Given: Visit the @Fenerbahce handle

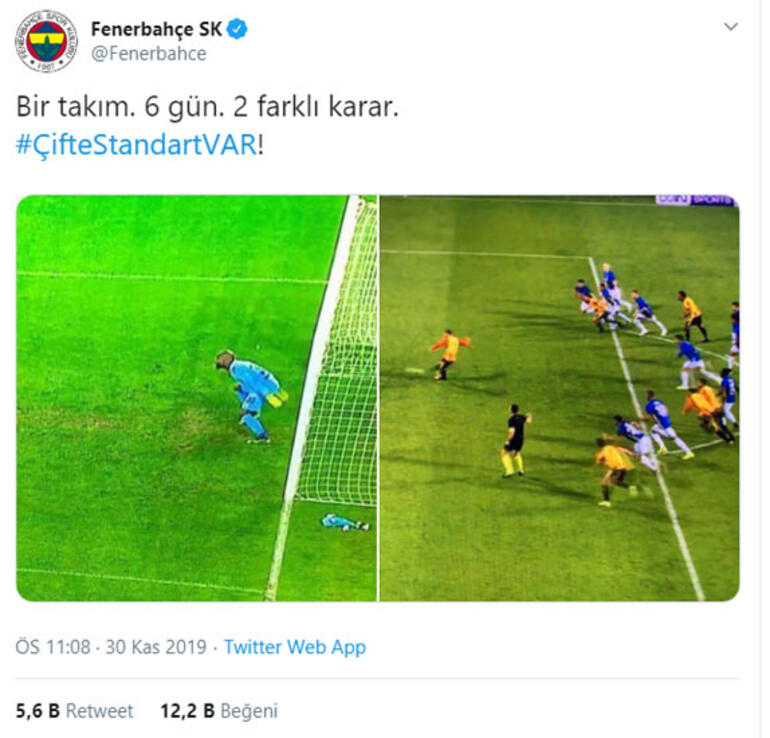Looking at the screenshot, I should click(x=149, y=54).
